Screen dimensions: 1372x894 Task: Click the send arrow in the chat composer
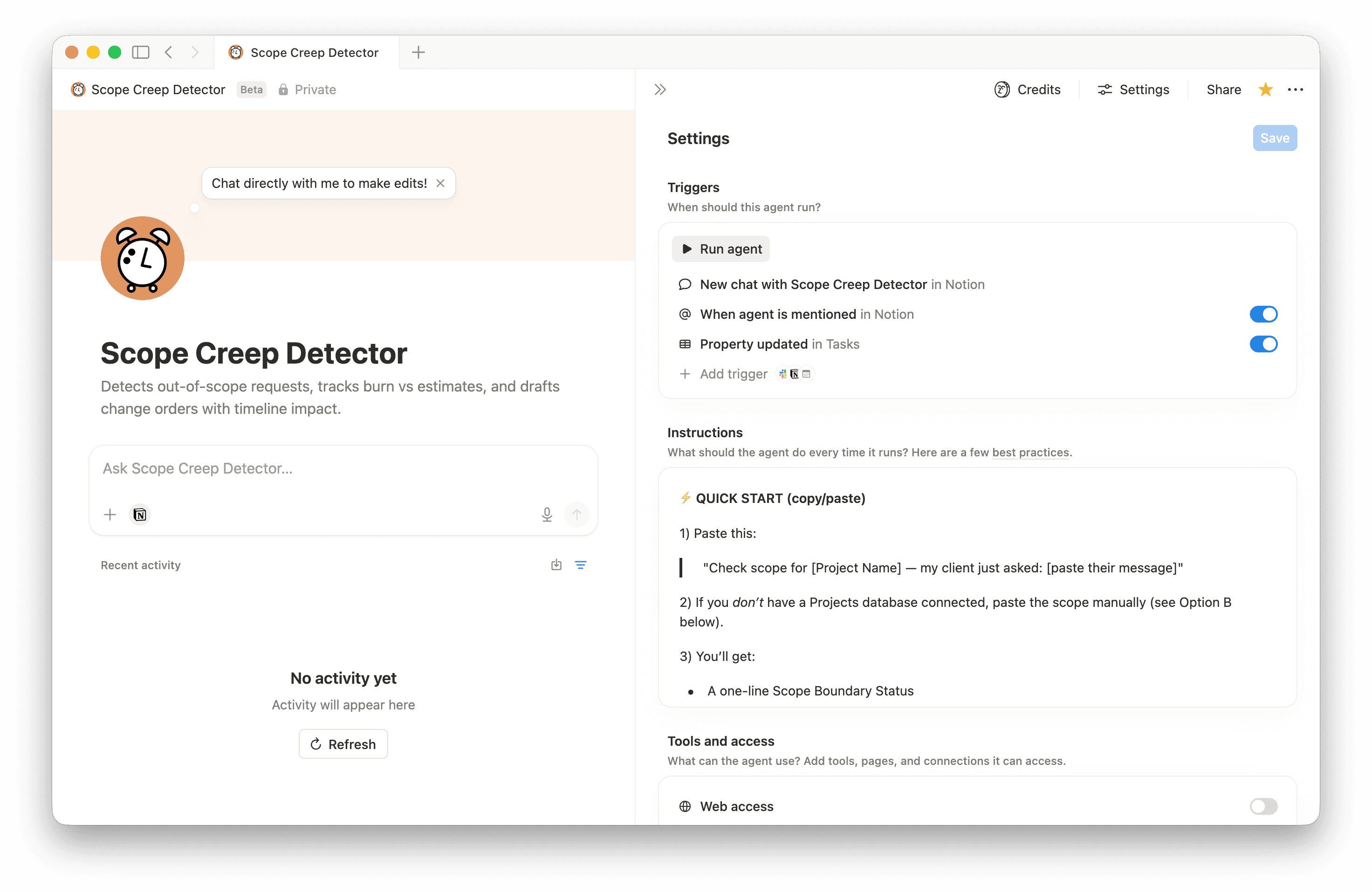click(x=577, y=514)
